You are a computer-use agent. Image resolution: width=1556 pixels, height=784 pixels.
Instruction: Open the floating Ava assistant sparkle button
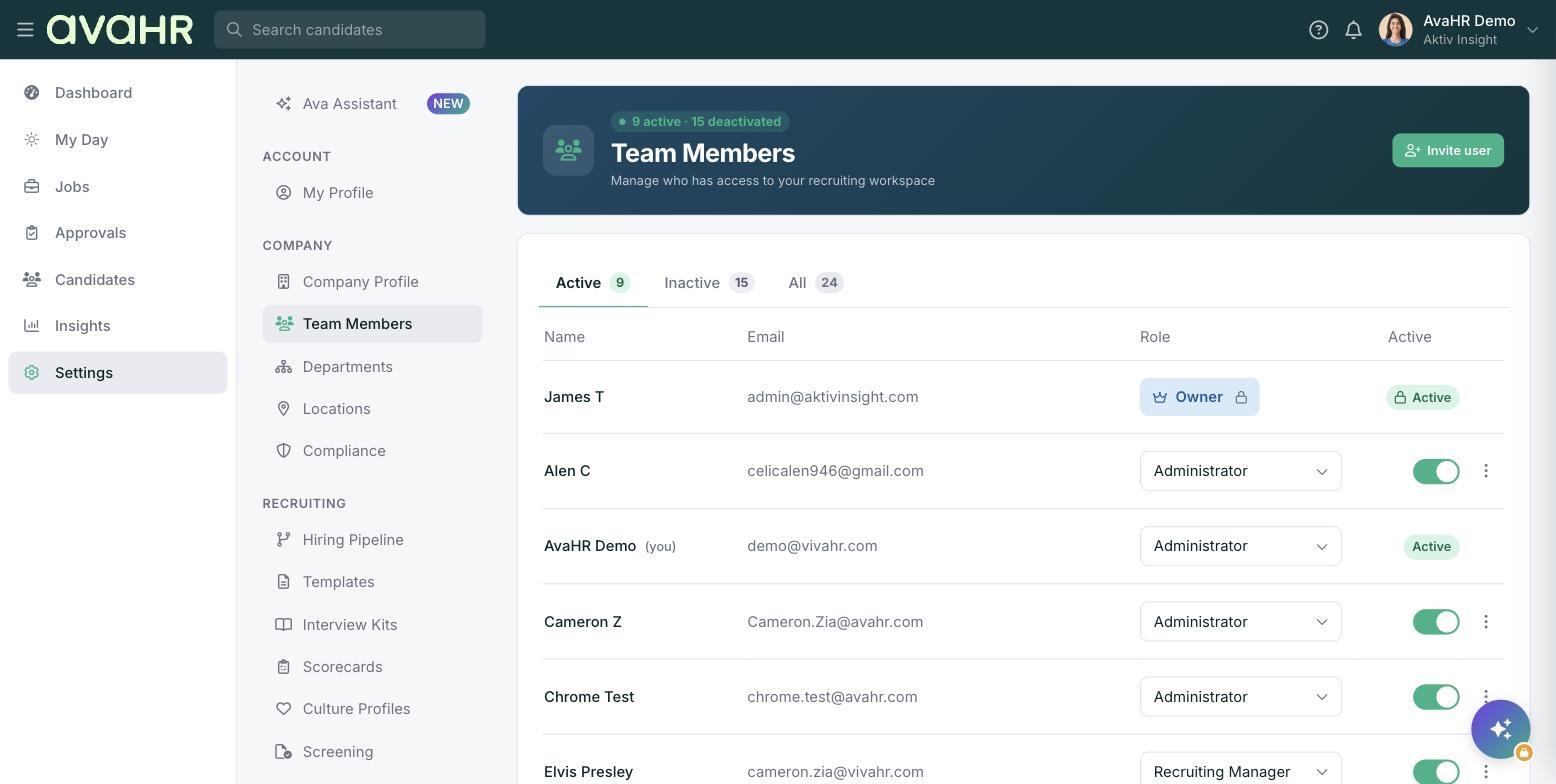coord(1500,729)
